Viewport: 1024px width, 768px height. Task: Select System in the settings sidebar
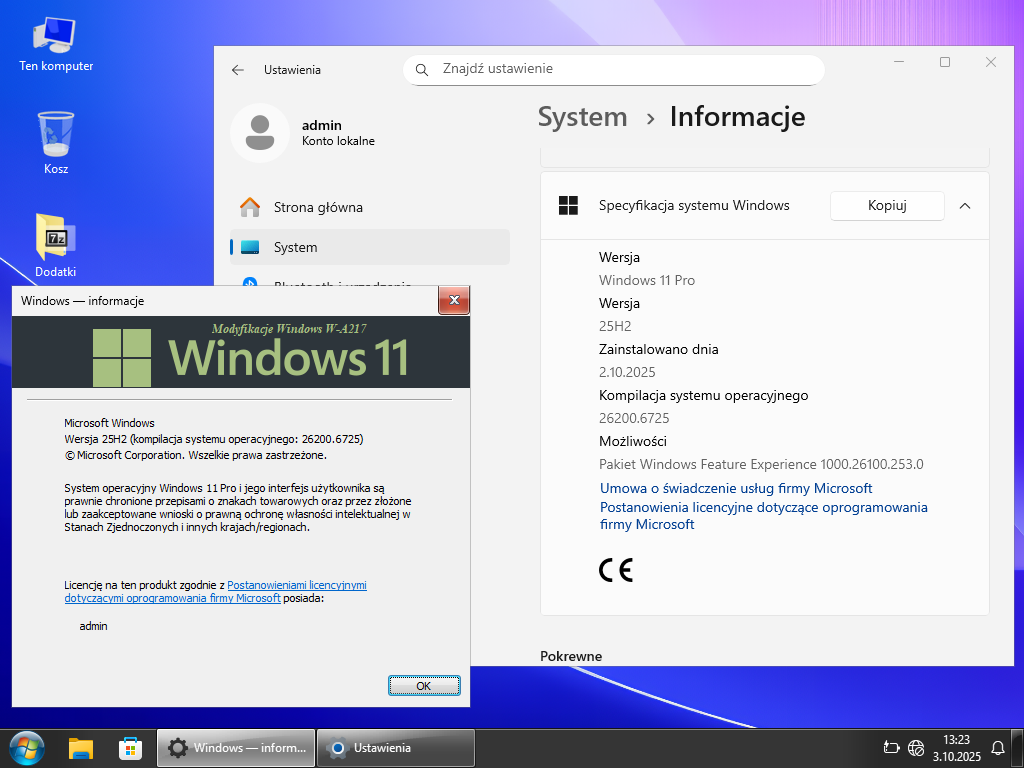coord(296,247)
